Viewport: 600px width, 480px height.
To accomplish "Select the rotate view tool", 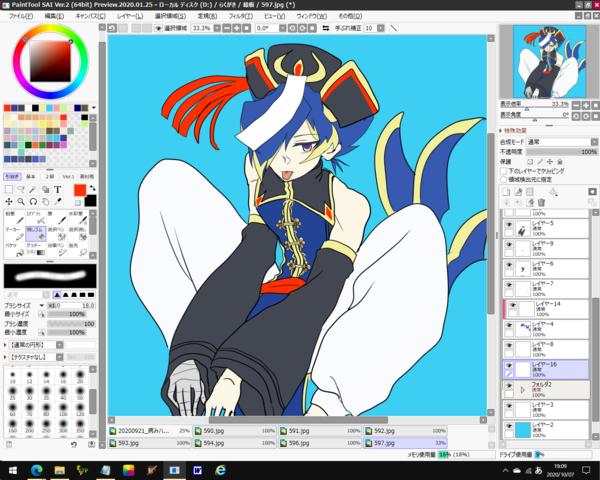I will pyautogui.click(x=33, y=201).
